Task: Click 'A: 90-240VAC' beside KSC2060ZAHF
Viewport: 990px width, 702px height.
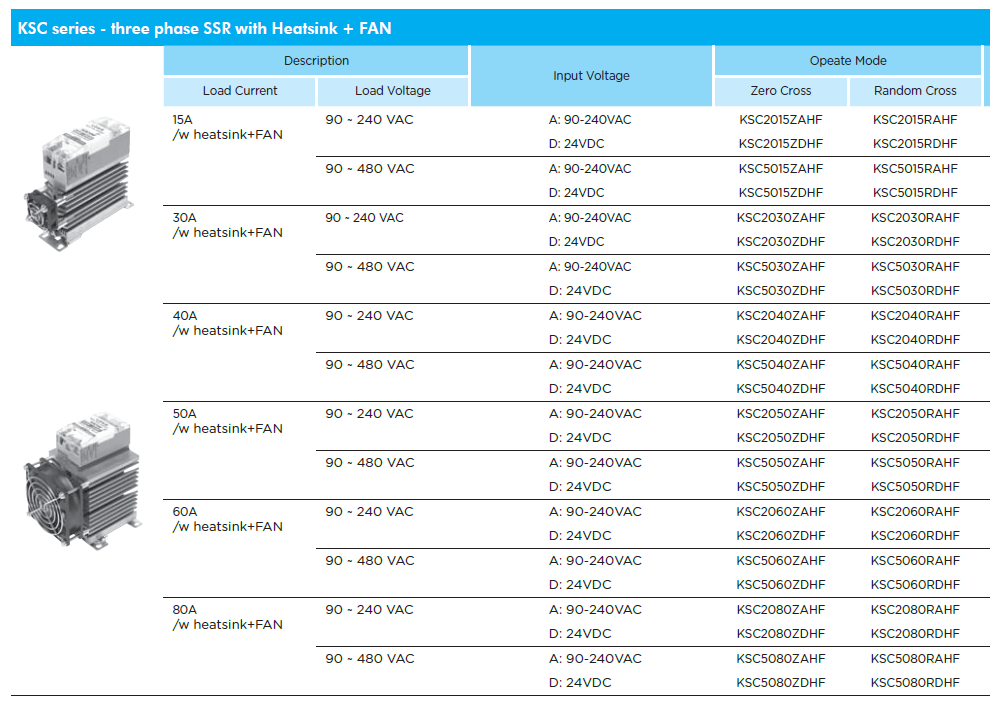Action: (595, 511)
